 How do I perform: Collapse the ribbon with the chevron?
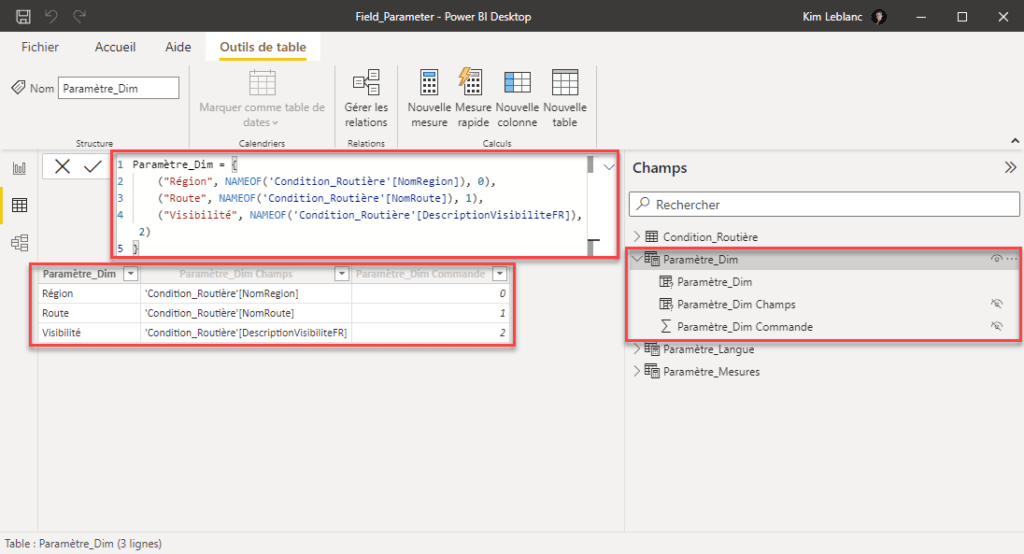coord(1015,141)
